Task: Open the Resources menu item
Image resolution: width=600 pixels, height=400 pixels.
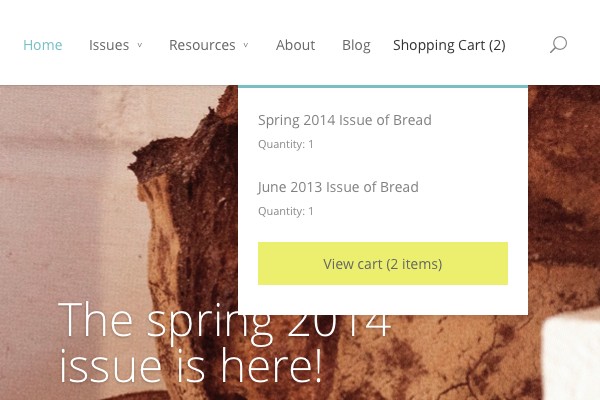Action: click(x=202, y=45)
